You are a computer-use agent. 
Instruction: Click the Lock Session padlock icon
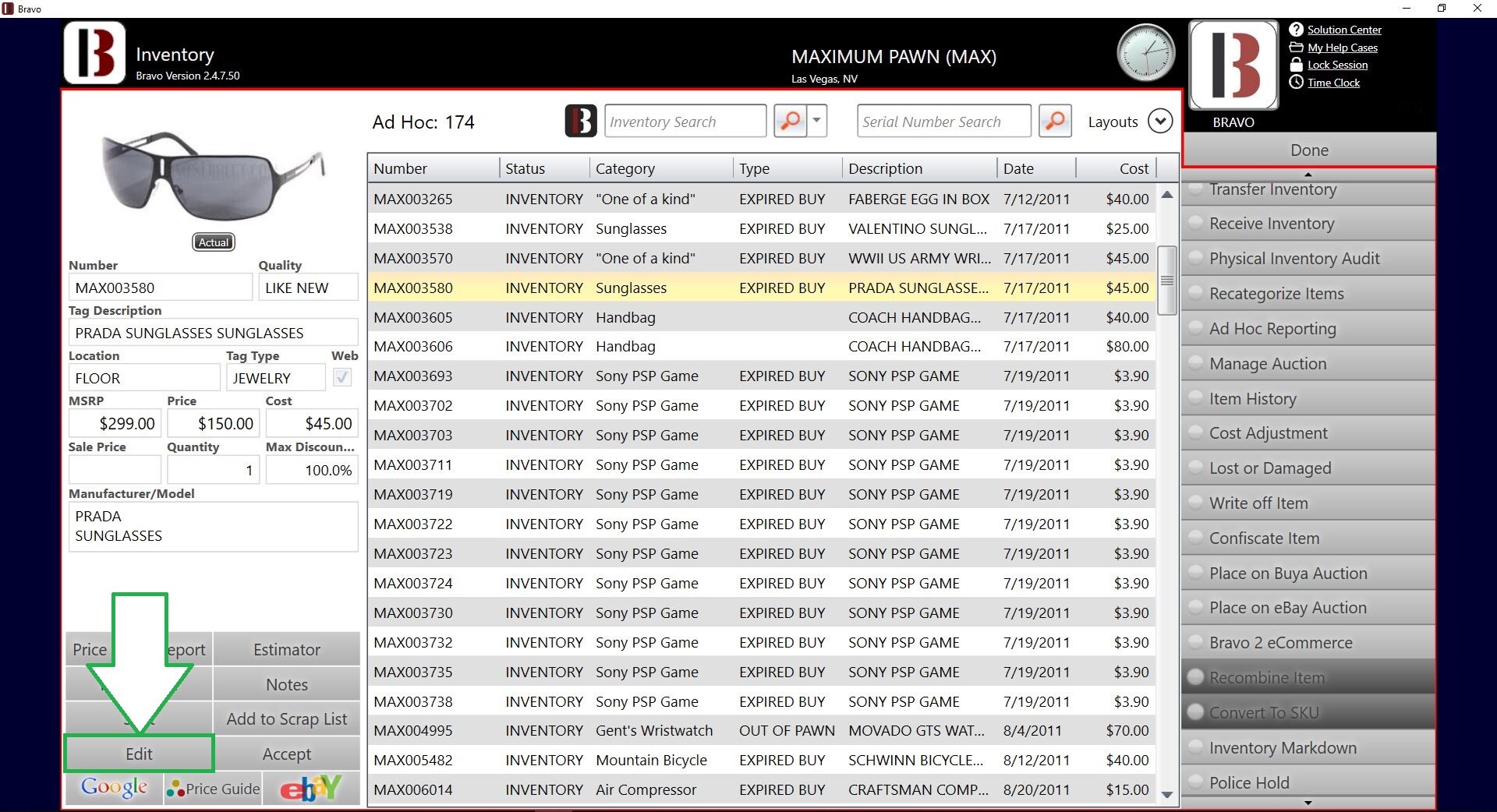[1296, 65]
